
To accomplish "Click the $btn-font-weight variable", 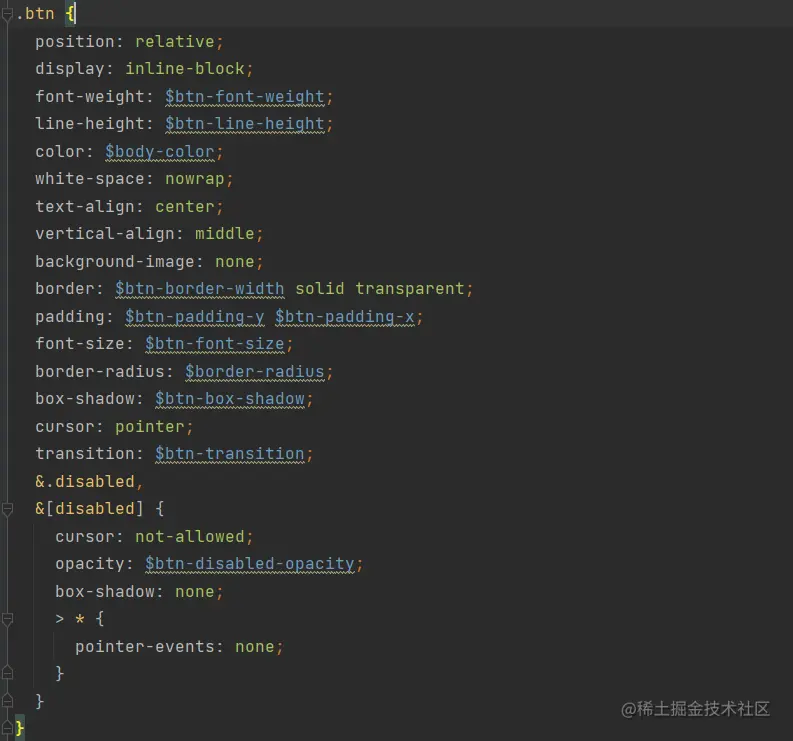I will (x=244, y=97).
